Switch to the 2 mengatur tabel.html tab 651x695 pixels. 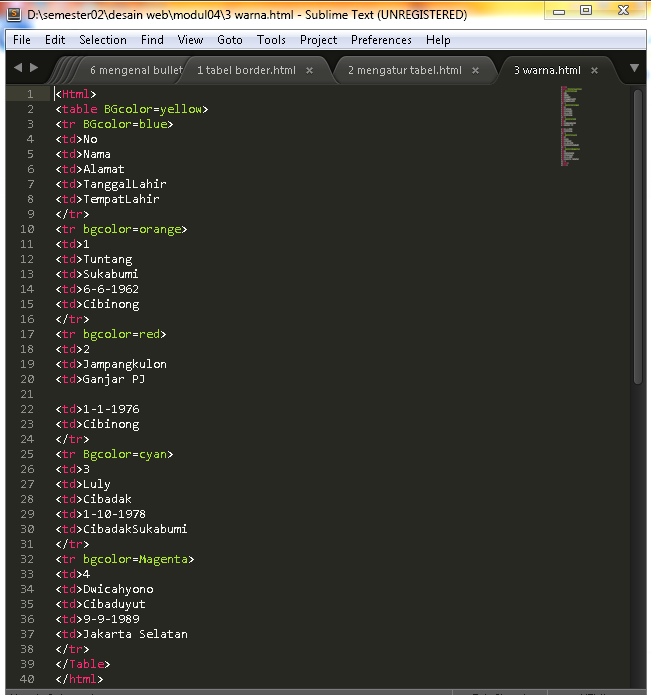(x=405, y=70)
